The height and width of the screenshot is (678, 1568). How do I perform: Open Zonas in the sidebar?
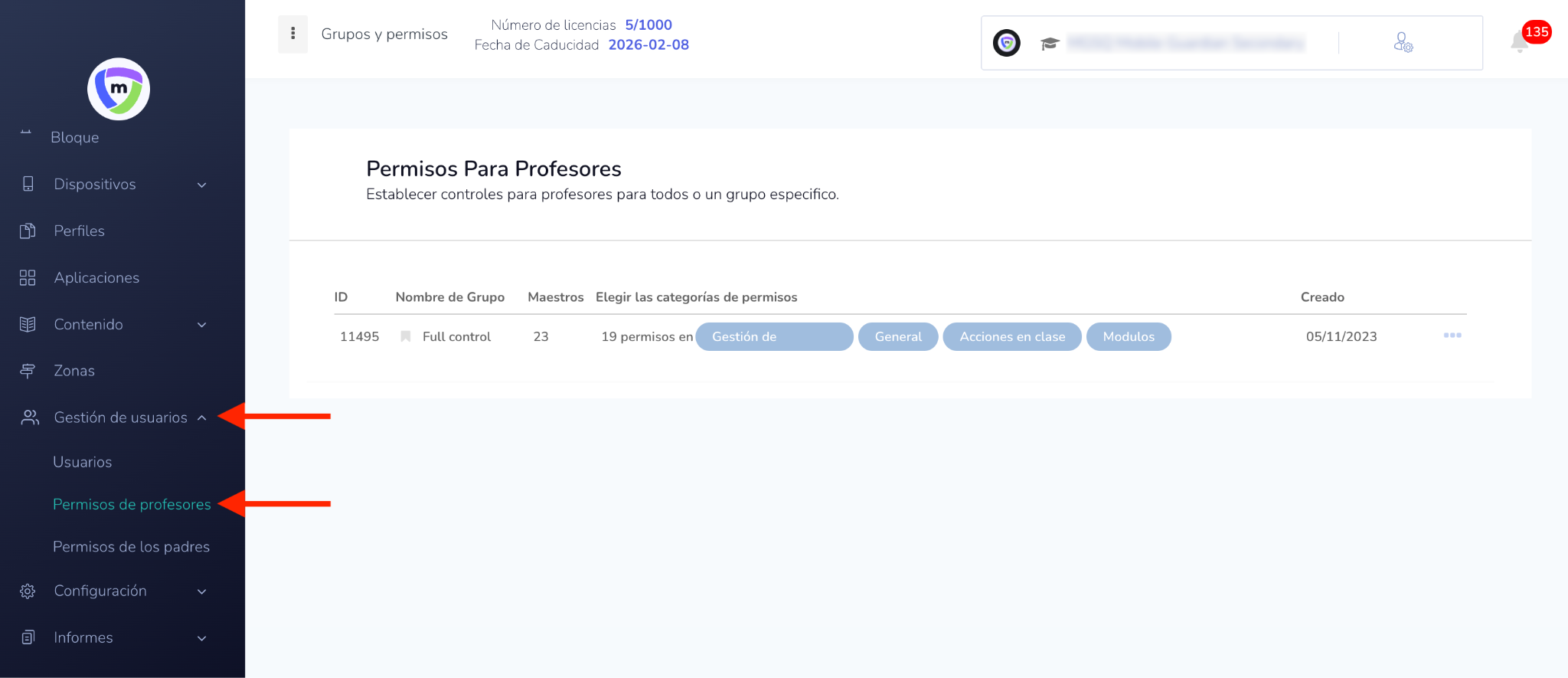[74, 371]
